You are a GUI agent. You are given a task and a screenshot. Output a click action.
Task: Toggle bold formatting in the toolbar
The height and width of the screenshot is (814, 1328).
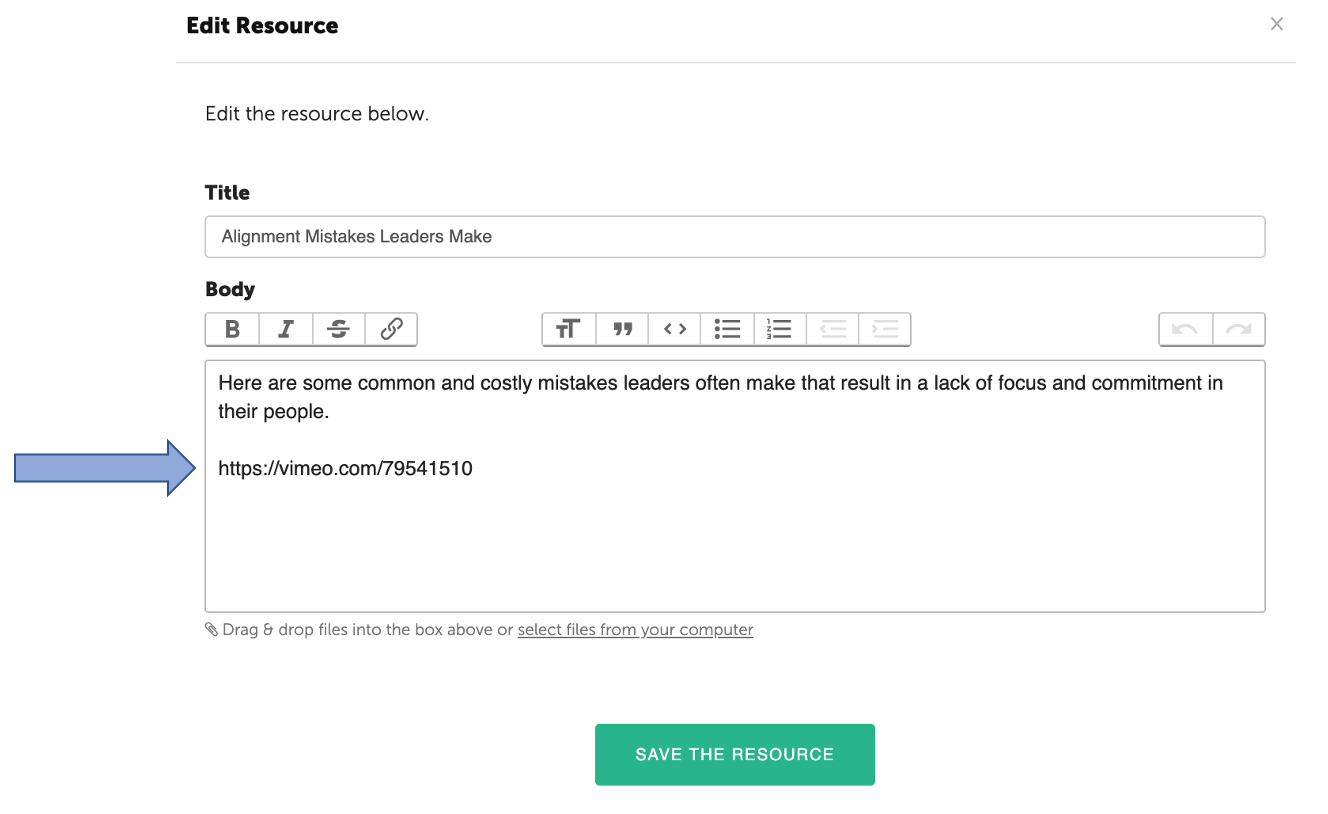232,329
